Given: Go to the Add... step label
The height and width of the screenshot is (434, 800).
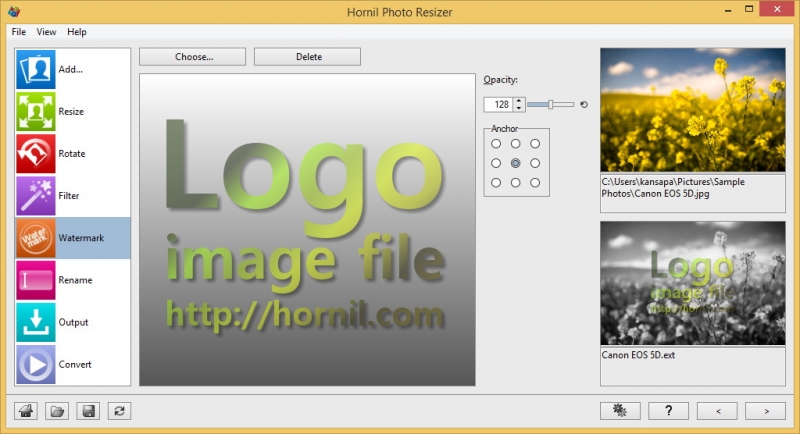Looking at the screenshot, I should point(70,69).
